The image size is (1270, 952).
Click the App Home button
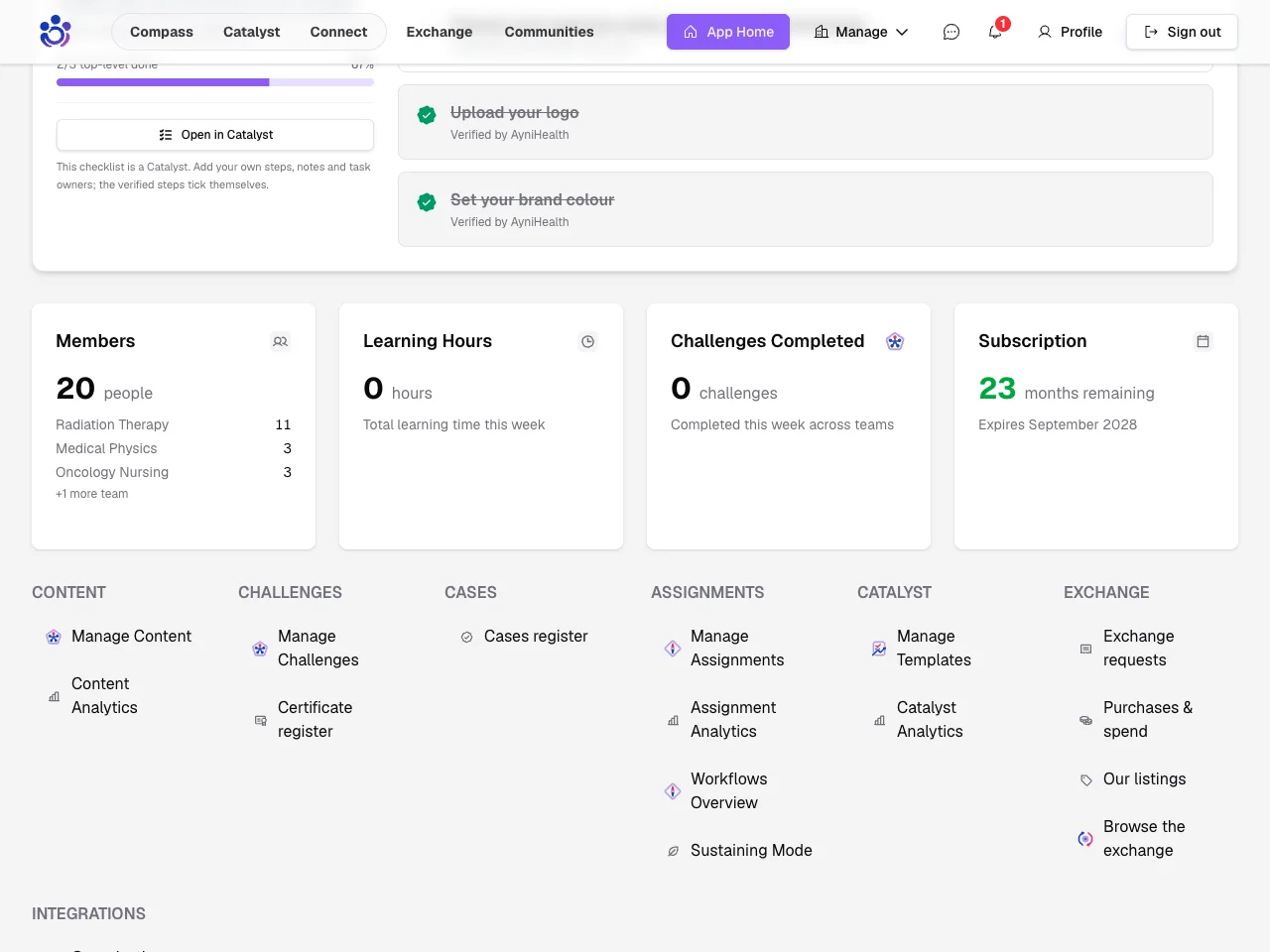728,32
